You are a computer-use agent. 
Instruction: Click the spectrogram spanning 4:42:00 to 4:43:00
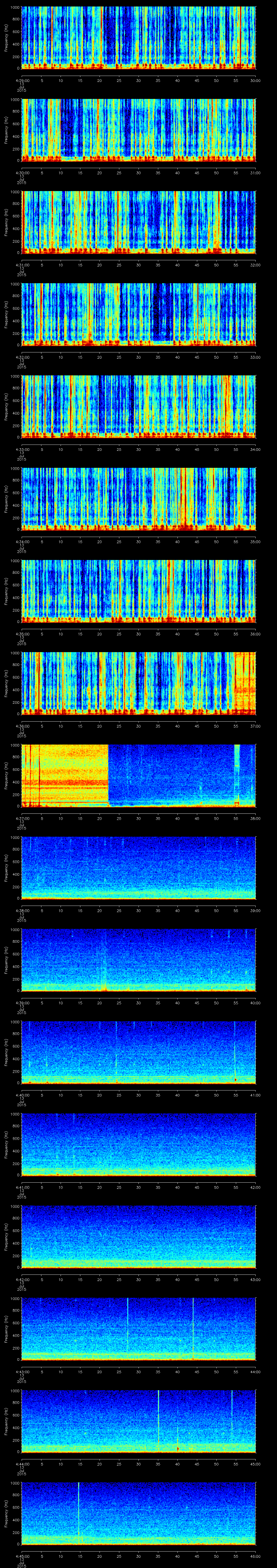click(139, 1237)
